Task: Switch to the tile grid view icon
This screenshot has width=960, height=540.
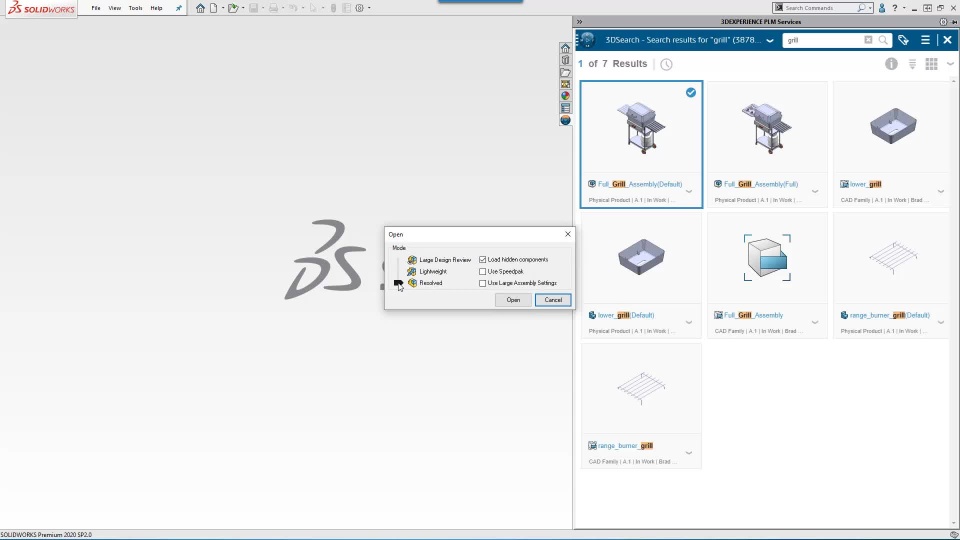Action: pos(931,64)
